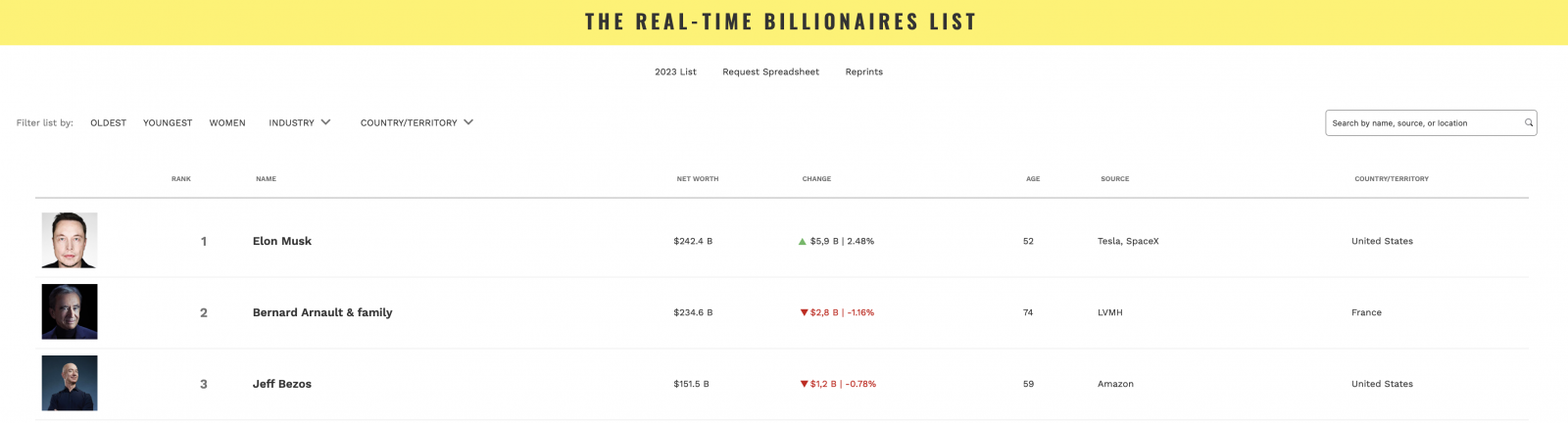Screen dimensions: 1568x423
Task: Click the Request Spreadsheet link
Action: pos(770,72)
